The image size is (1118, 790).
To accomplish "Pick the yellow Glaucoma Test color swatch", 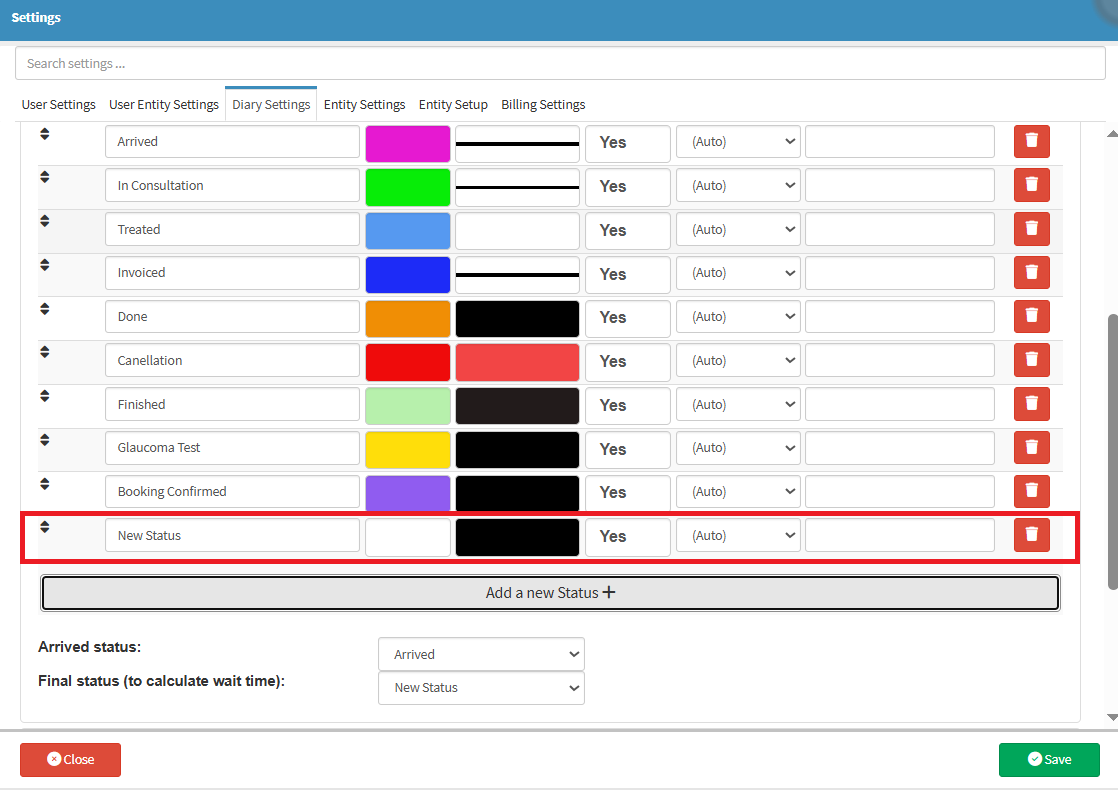I will (x=408, y=448).
